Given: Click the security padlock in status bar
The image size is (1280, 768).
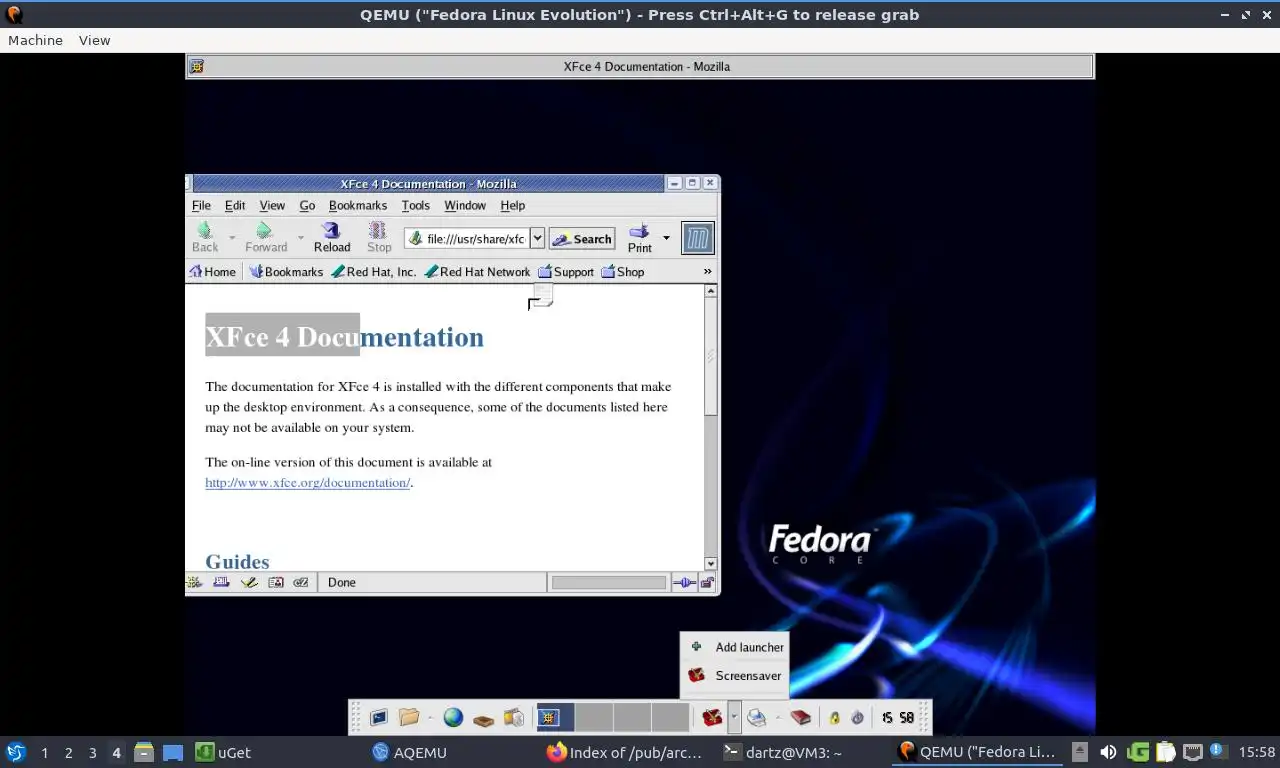Looking at the screenshot, I should [707, 583].
